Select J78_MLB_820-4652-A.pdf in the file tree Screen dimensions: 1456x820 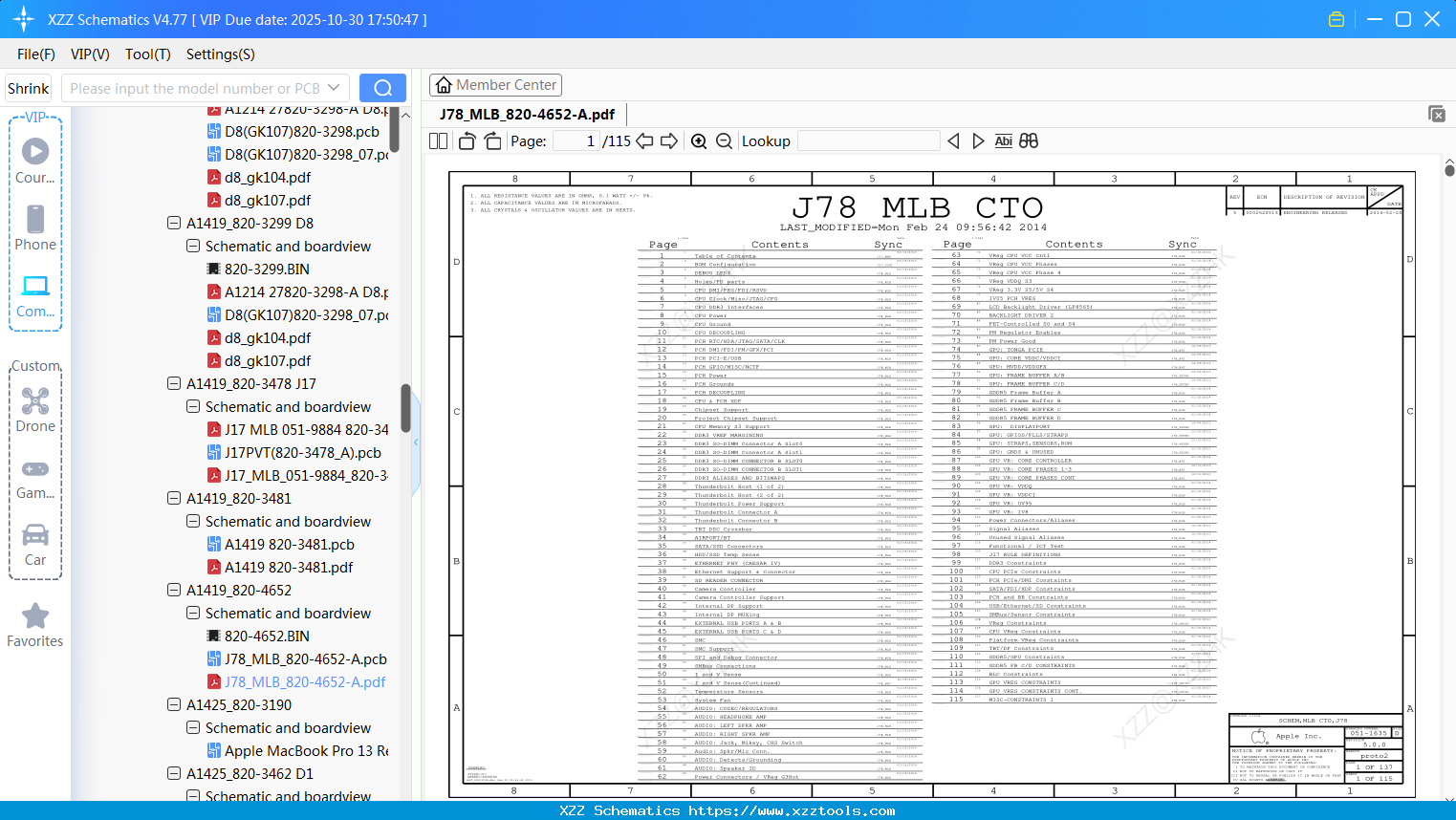pyautogui.click(x=305, y=682)
